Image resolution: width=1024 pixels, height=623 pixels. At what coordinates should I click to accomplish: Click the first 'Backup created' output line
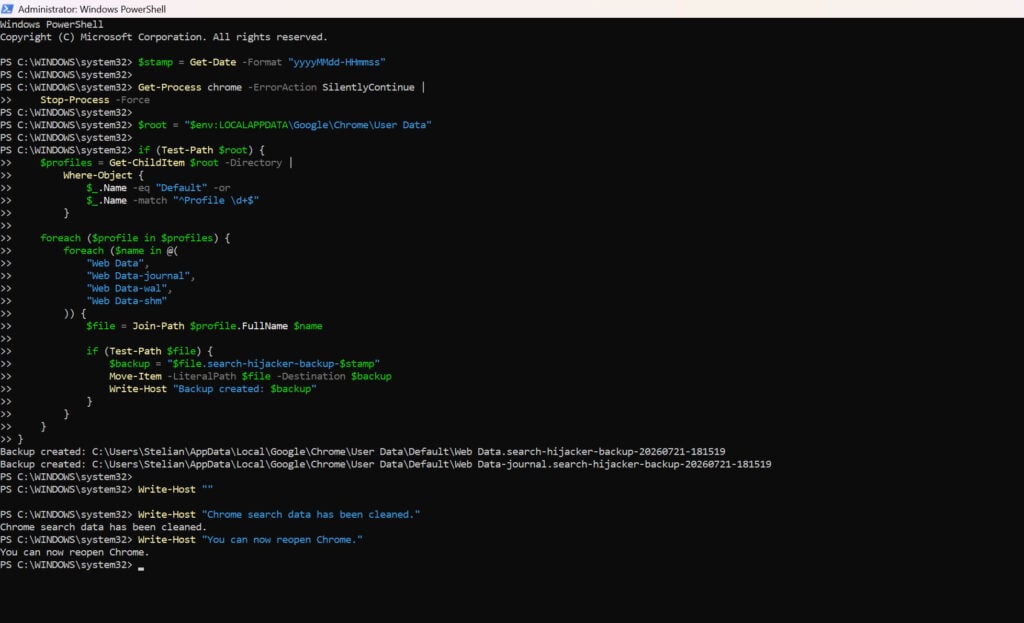[x=362, y=452]
